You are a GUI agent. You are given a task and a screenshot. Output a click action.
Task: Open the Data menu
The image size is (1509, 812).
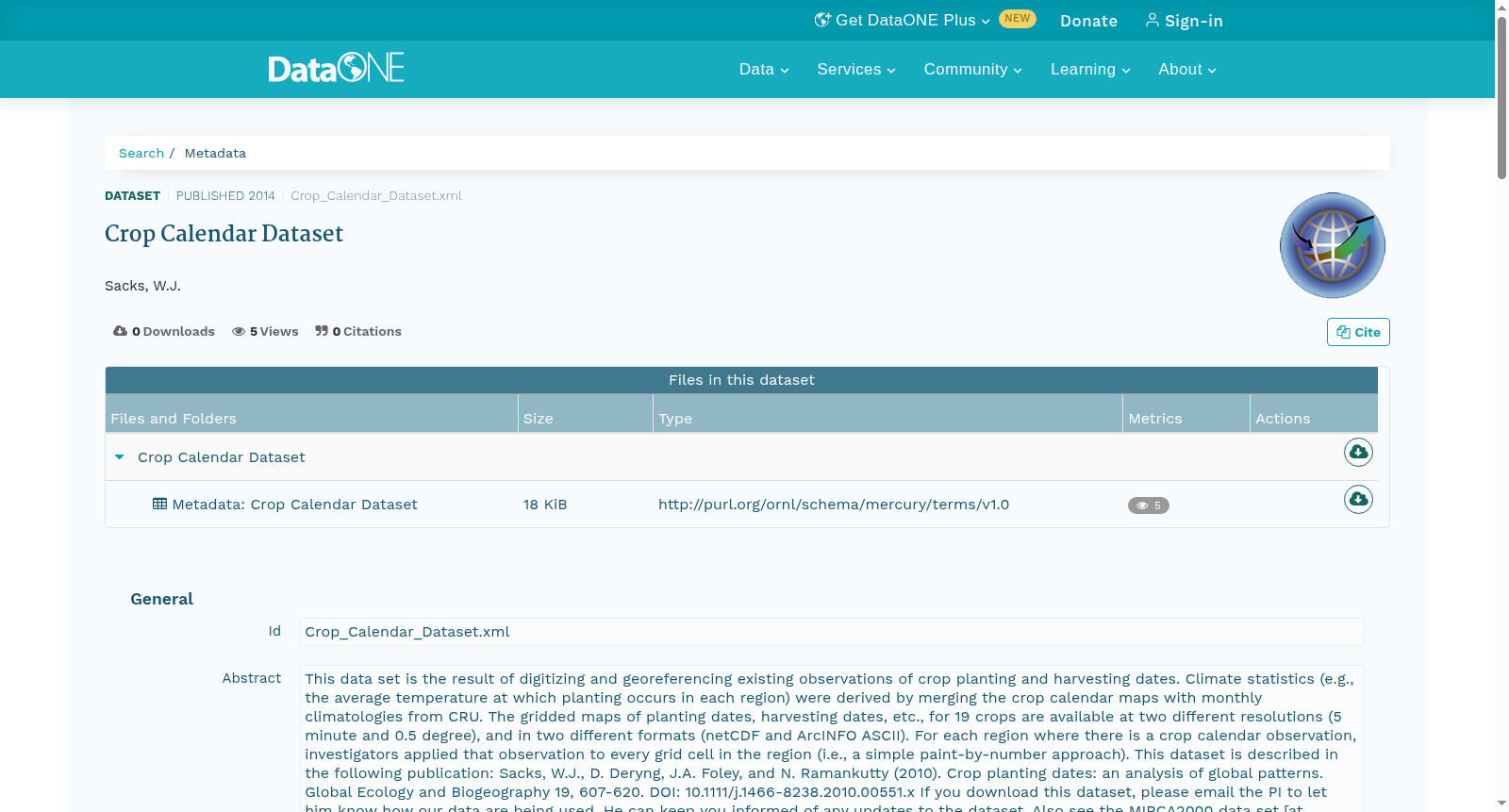pyautogui.click(x=764, y=70)
